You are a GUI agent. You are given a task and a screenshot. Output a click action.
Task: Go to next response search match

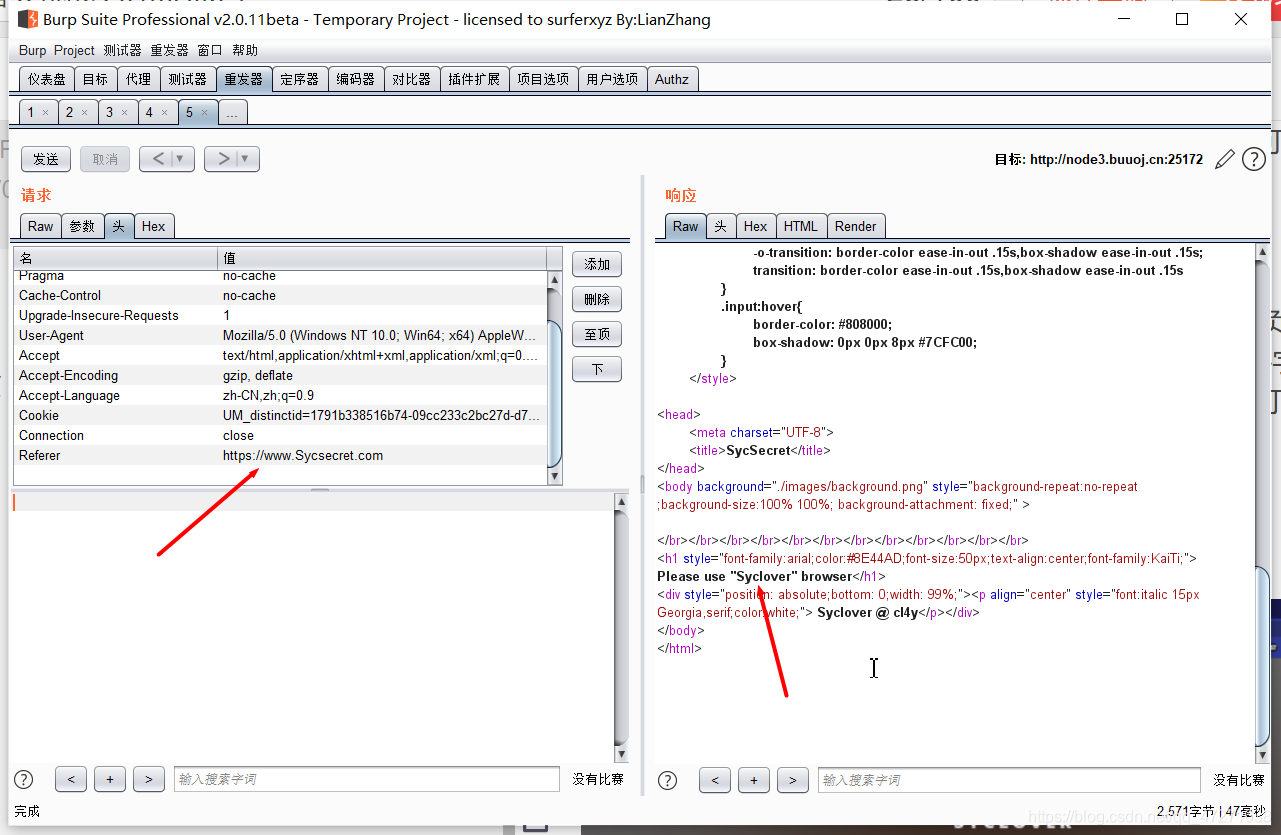[793, 780]
